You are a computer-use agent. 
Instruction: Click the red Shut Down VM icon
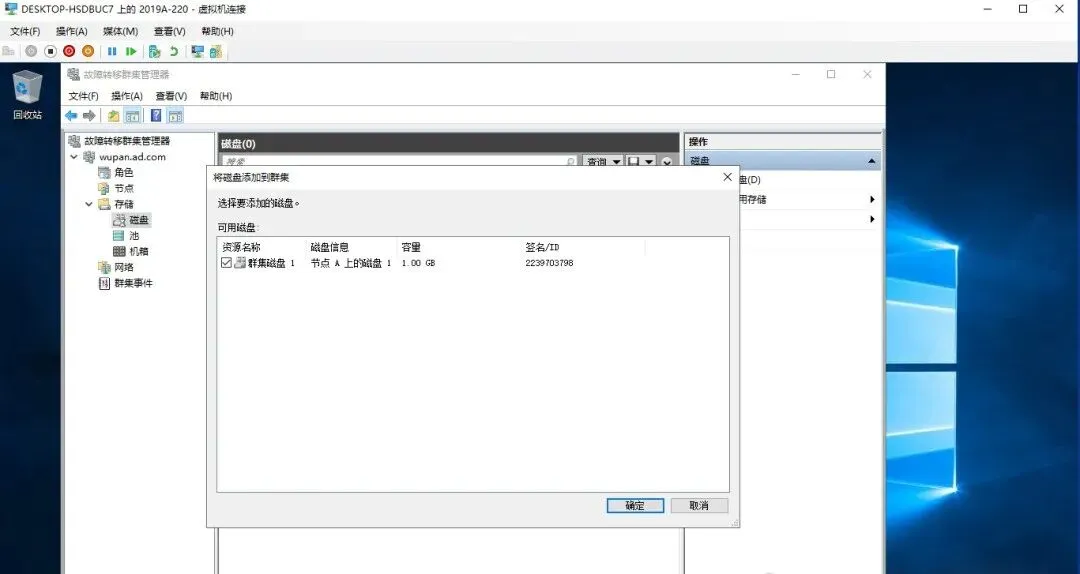tap(69, 51)
